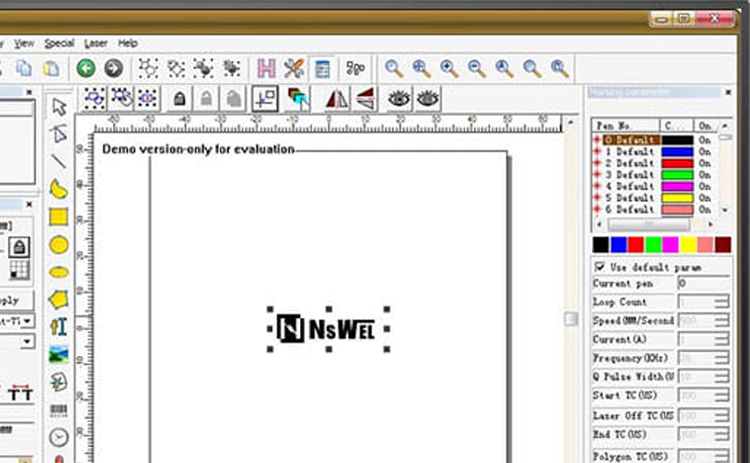Adjust the Q Pulse Width stepper

[722, 376]
